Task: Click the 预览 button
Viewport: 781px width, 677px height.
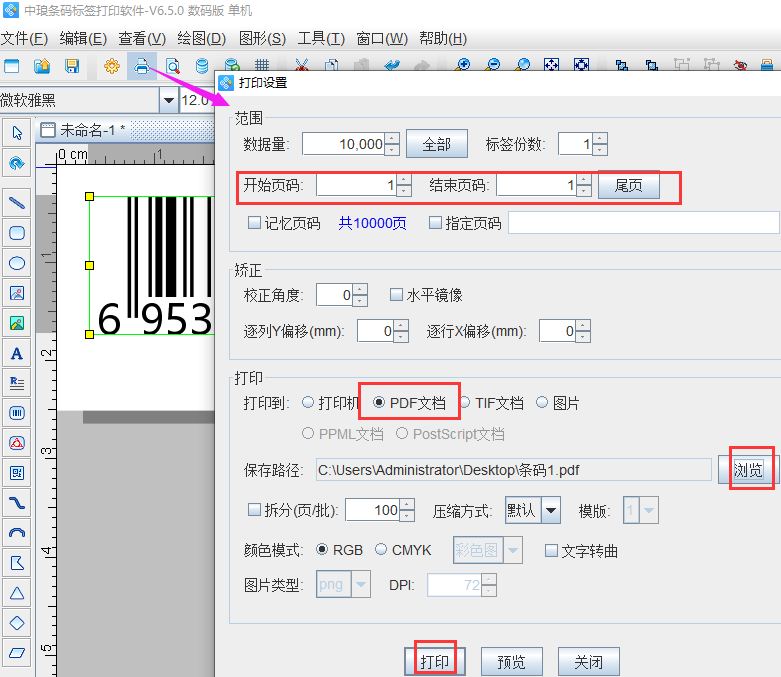Action: 511,662
